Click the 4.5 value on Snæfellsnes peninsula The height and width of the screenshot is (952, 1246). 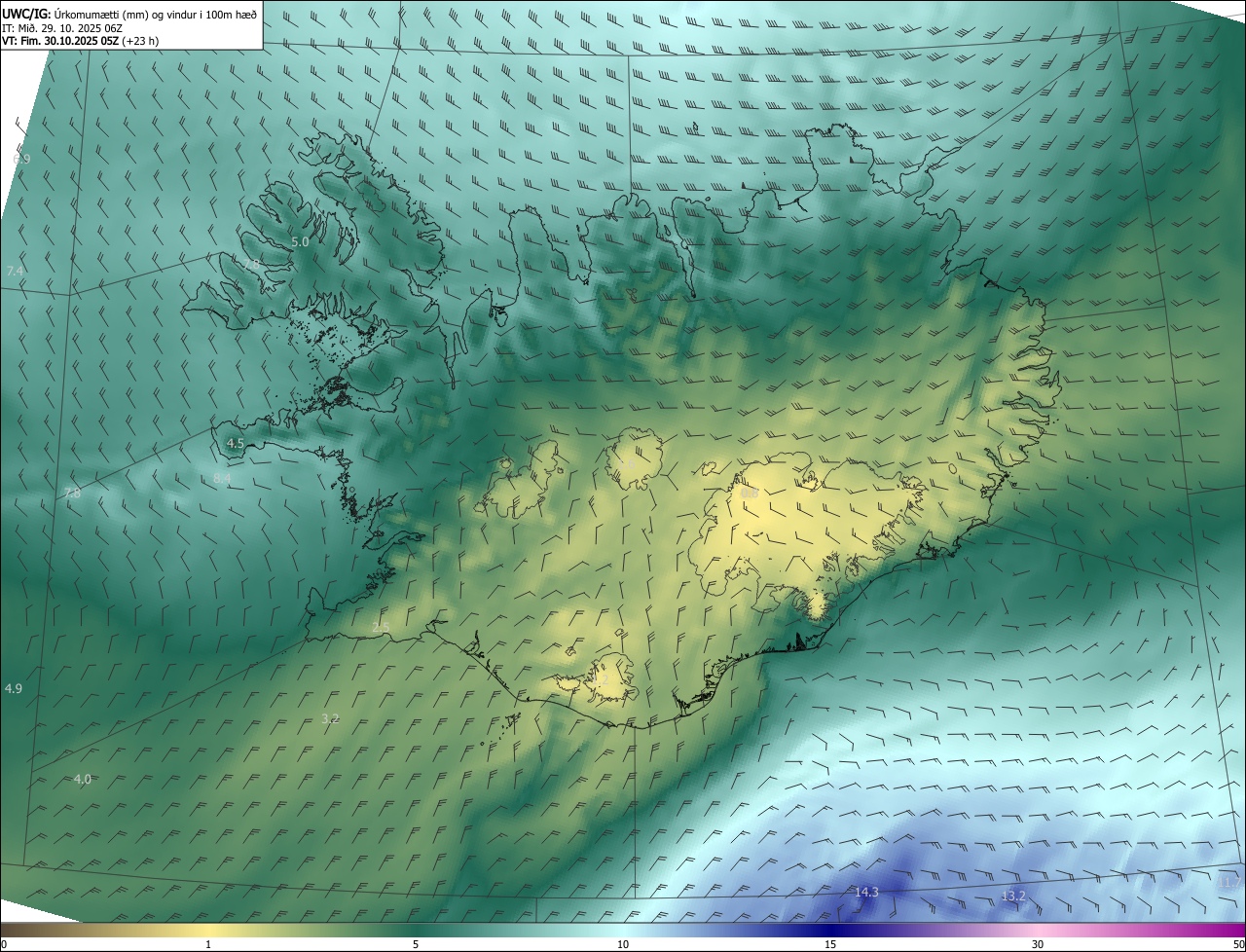235,443
